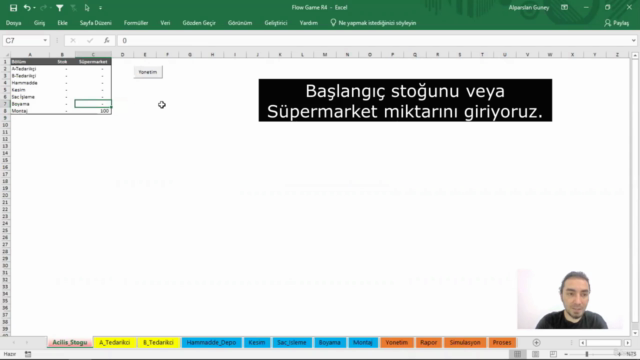The image size is (640, 360).
Task: Open the Formüller ribbon tab
Action: coord(136,23)
